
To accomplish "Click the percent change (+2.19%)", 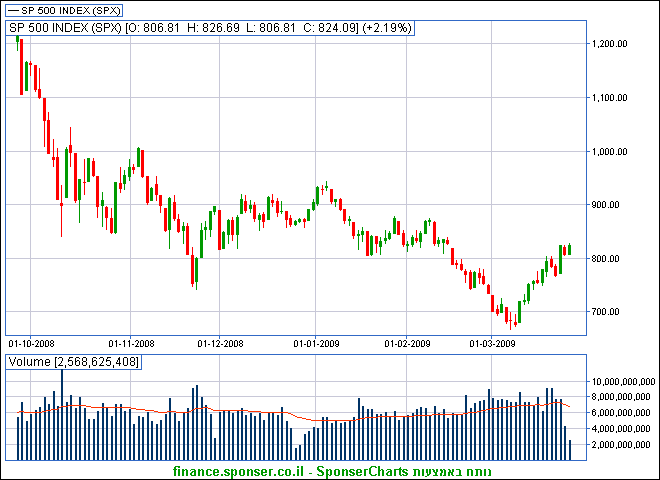I will pyautogui.click(x=386, y=28).
